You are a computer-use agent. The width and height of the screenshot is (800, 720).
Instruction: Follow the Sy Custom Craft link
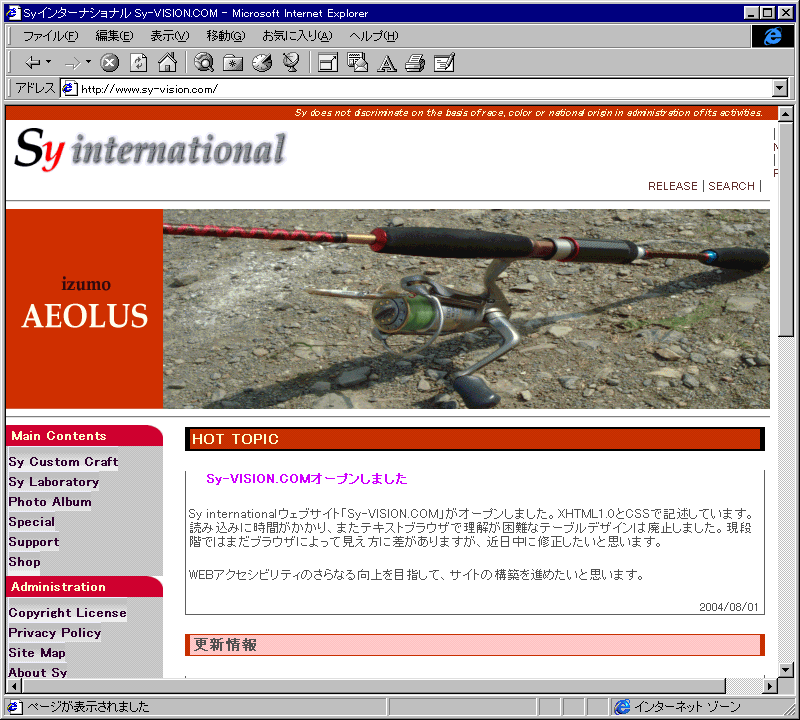tap(63, 462)
